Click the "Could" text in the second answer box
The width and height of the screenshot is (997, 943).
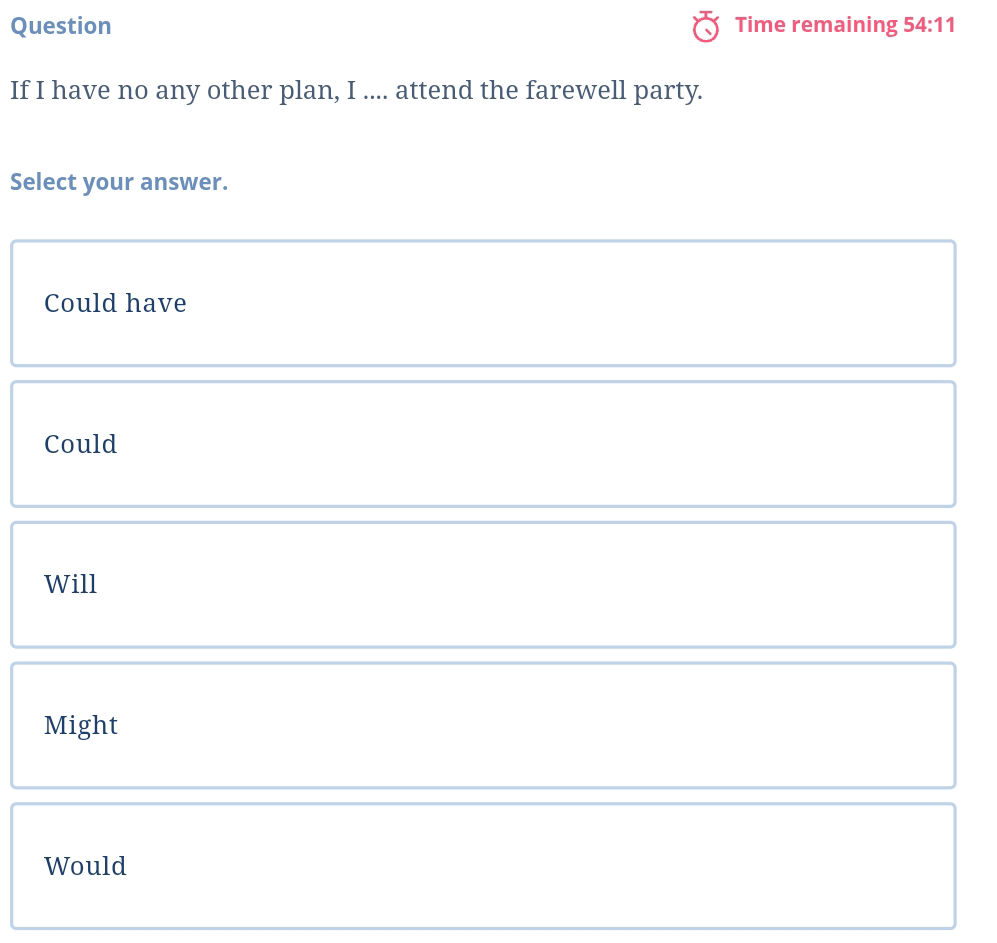[x=81, y=444]
